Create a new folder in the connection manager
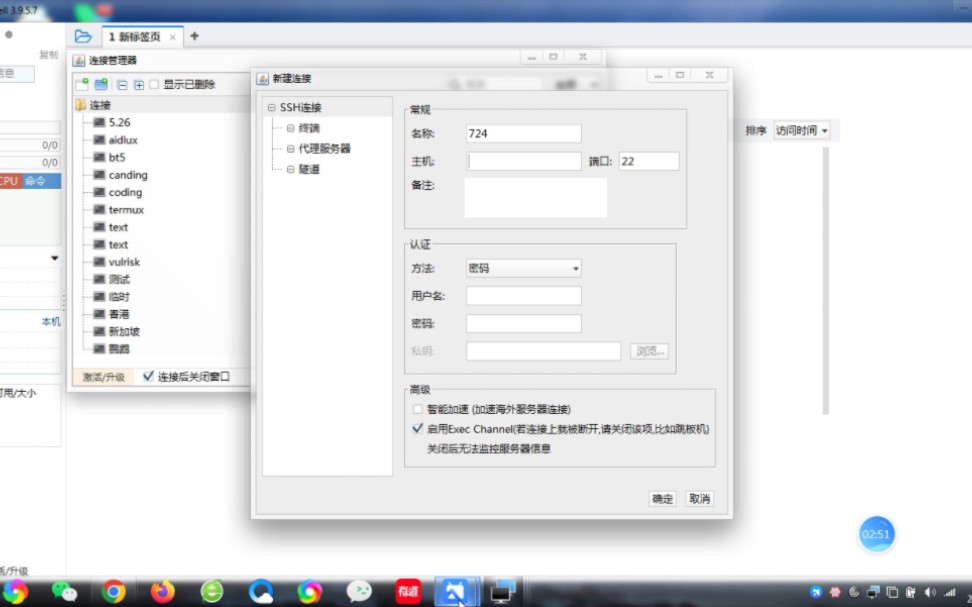 point(99,84)
